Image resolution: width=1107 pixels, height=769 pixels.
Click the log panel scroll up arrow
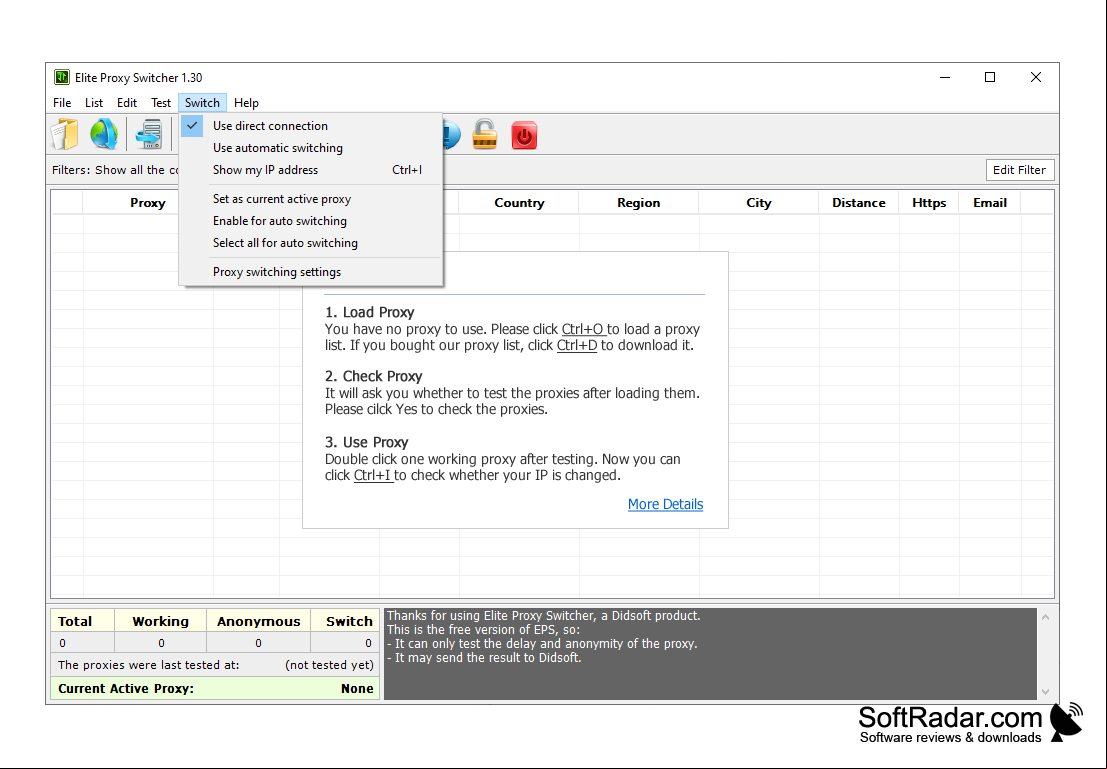click(x=1046, y=617)
